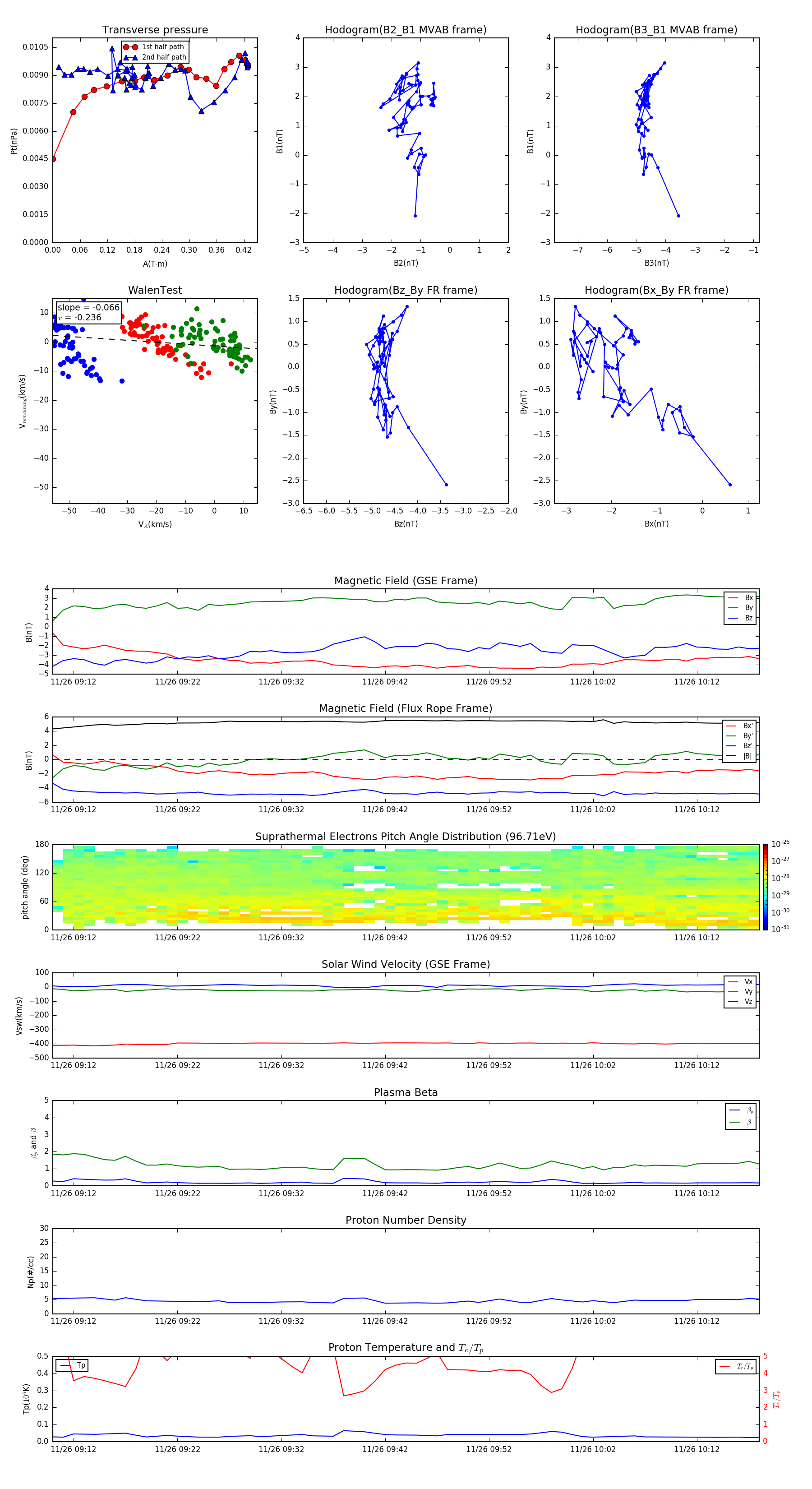Click the Te/Tp legend box in temperature plot
Screen dimensions: 812x1489
pyautogui.click(x=736, y=1366)
